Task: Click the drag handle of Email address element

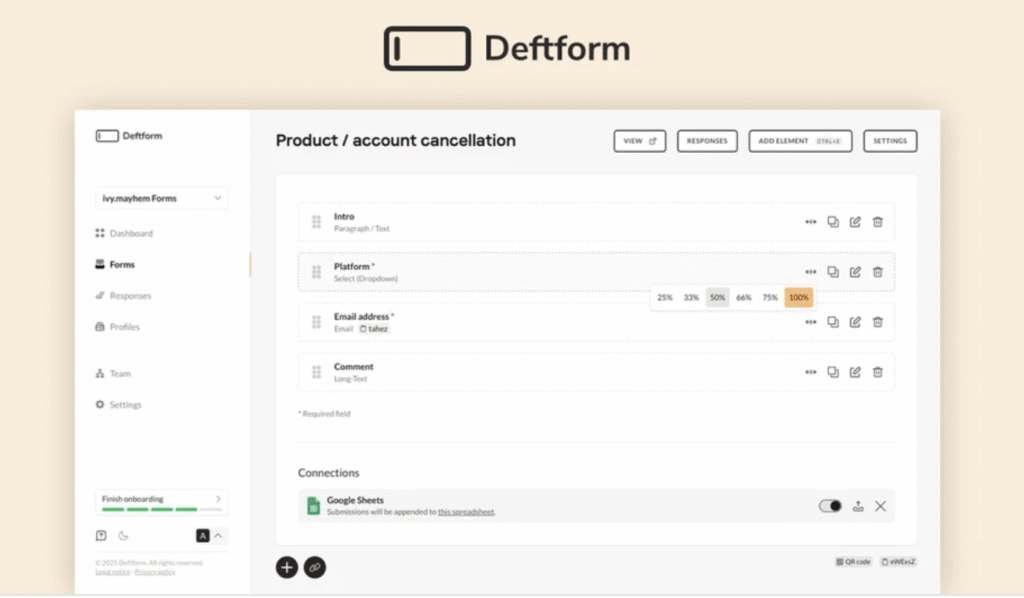Action: tap(316, 322)
